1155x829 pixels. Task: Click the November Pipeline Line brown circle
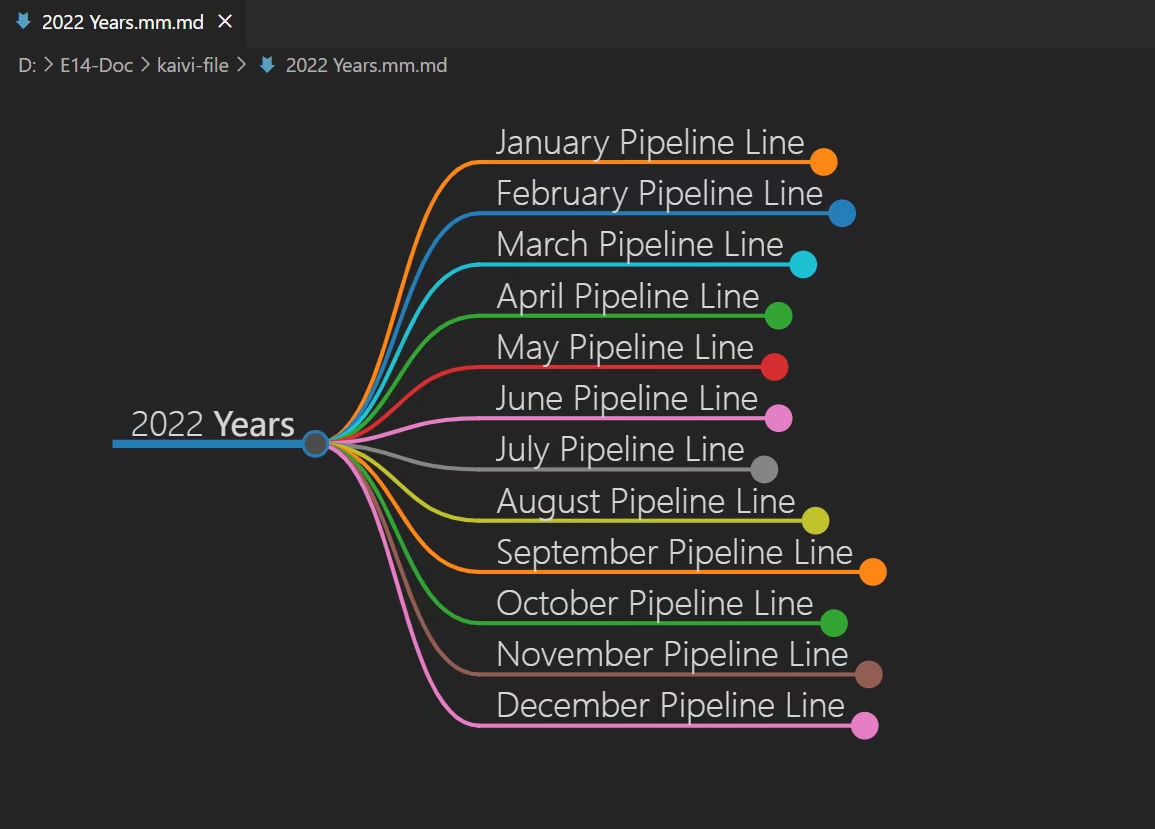click(868, 674)
